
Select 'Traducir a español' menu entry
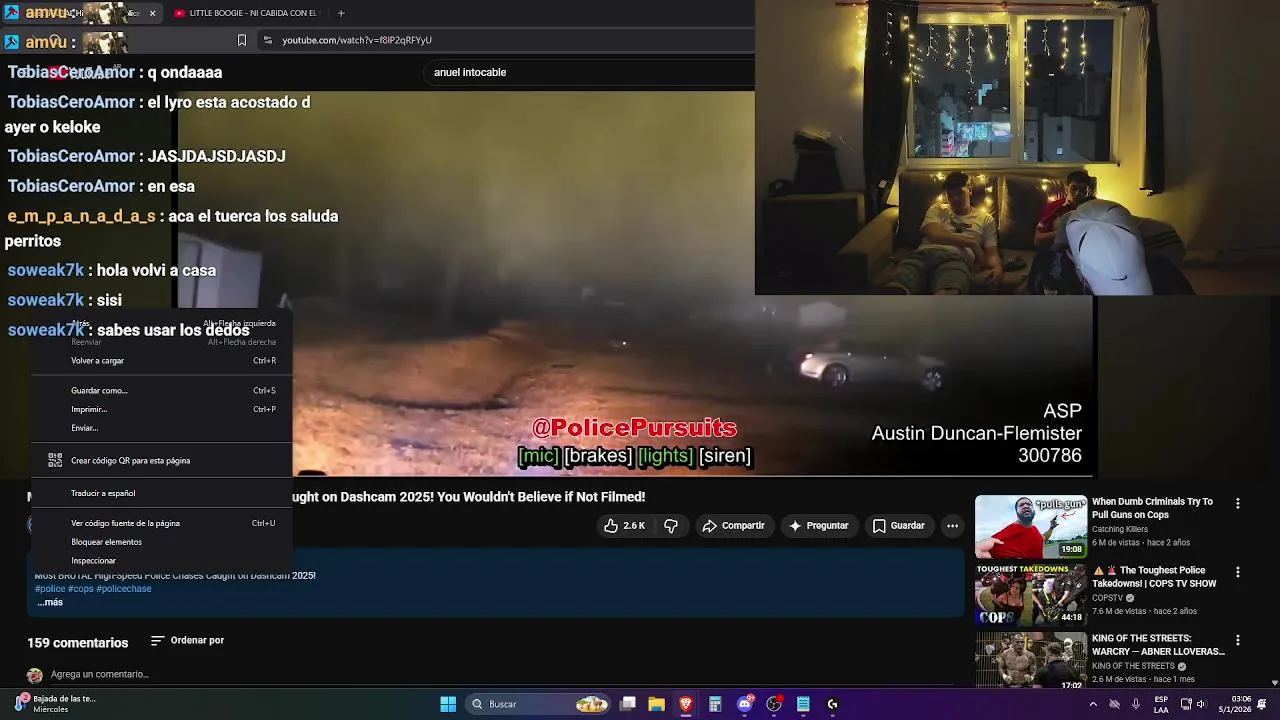161,493
